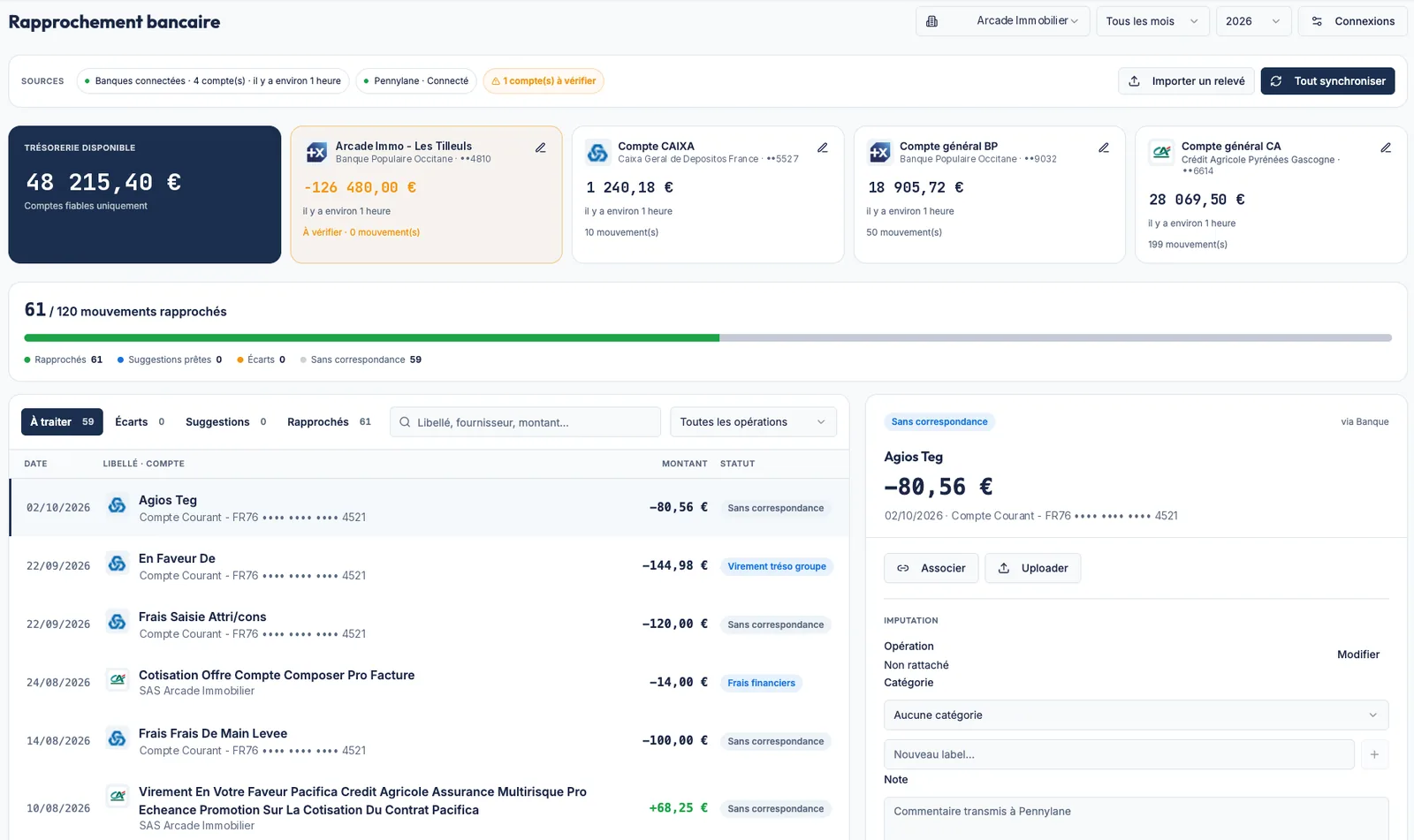Click the Commentaire transmis à Pennylane note field
The height and width of the screenshot is (840, 1414).
point(1136,819)
